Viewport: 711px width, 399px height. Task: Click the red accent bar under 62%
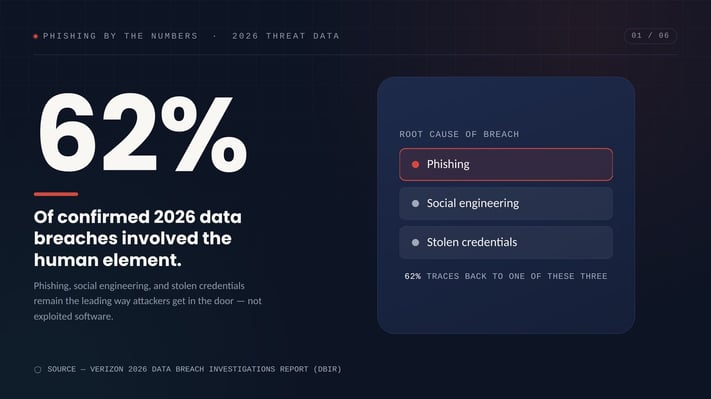coord(56,194)
